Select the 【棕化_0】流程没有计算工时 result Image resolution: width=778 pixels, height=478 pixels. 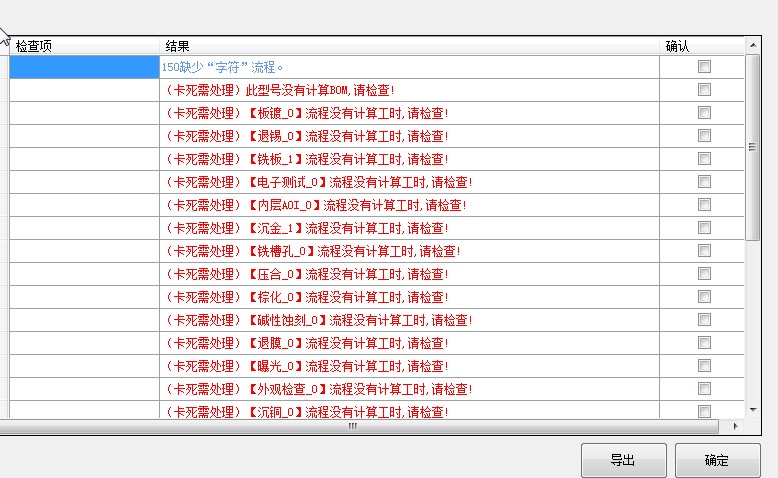pos(347,297)
